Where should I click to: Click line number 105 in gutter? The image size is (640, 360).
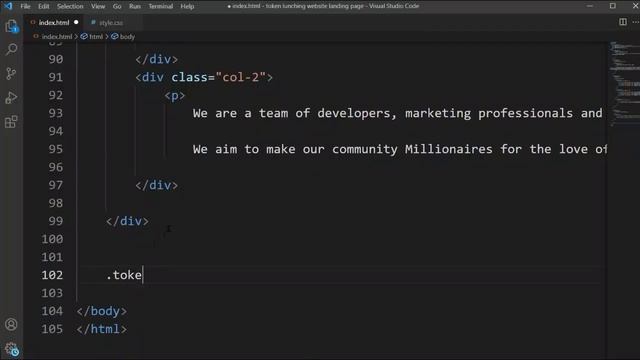(x=53, y=329)
